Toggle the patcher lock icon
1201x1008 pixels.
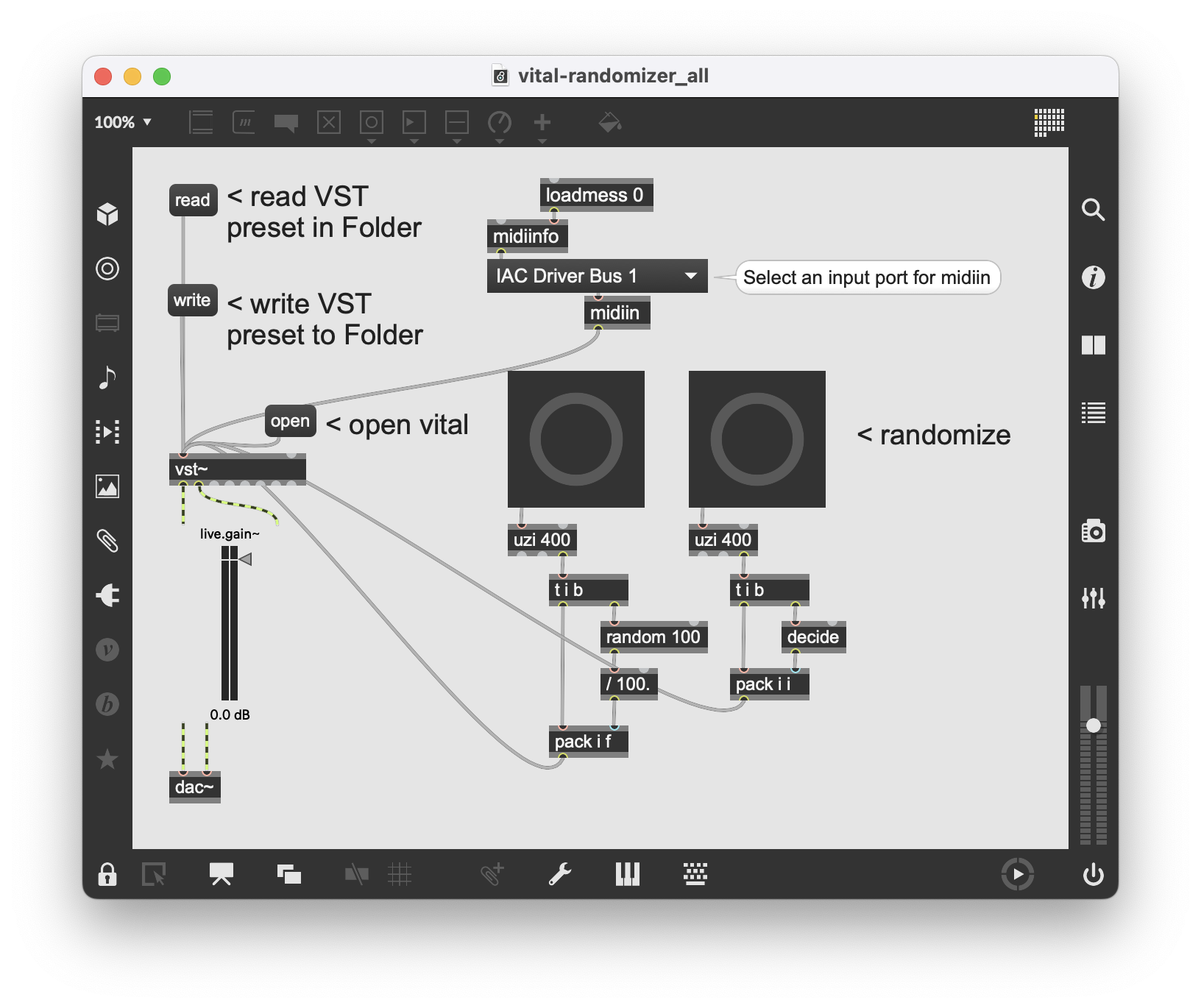tap(107, 874)
